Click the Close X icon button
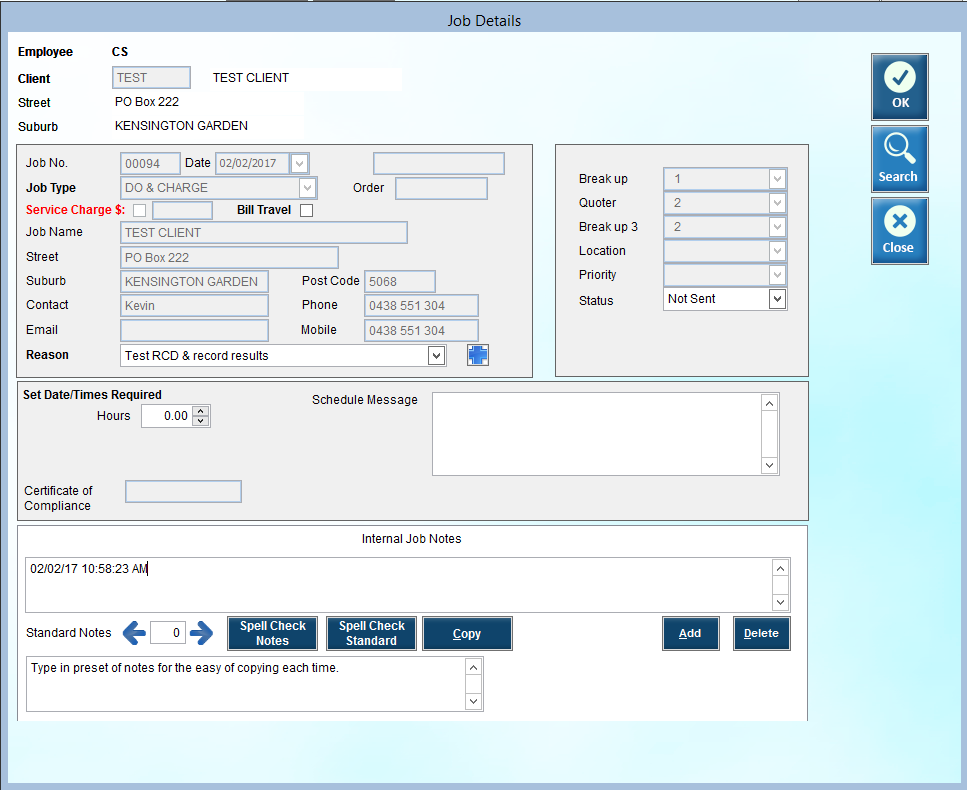967x790 pixels. tap(899, 231)
